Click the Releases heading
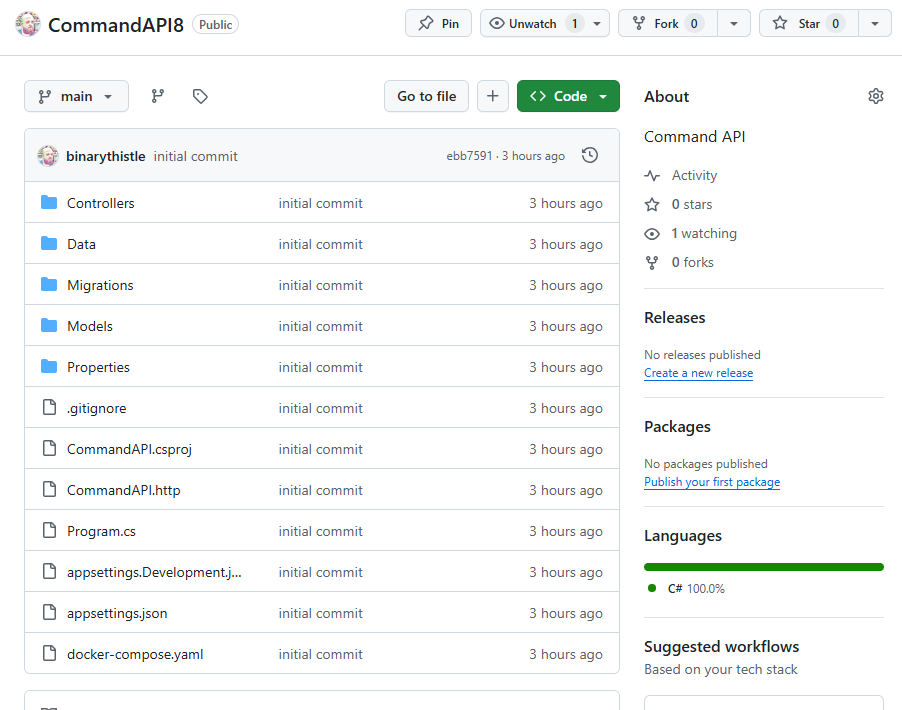Screen dimensions: 902x710 pos(675,318)
